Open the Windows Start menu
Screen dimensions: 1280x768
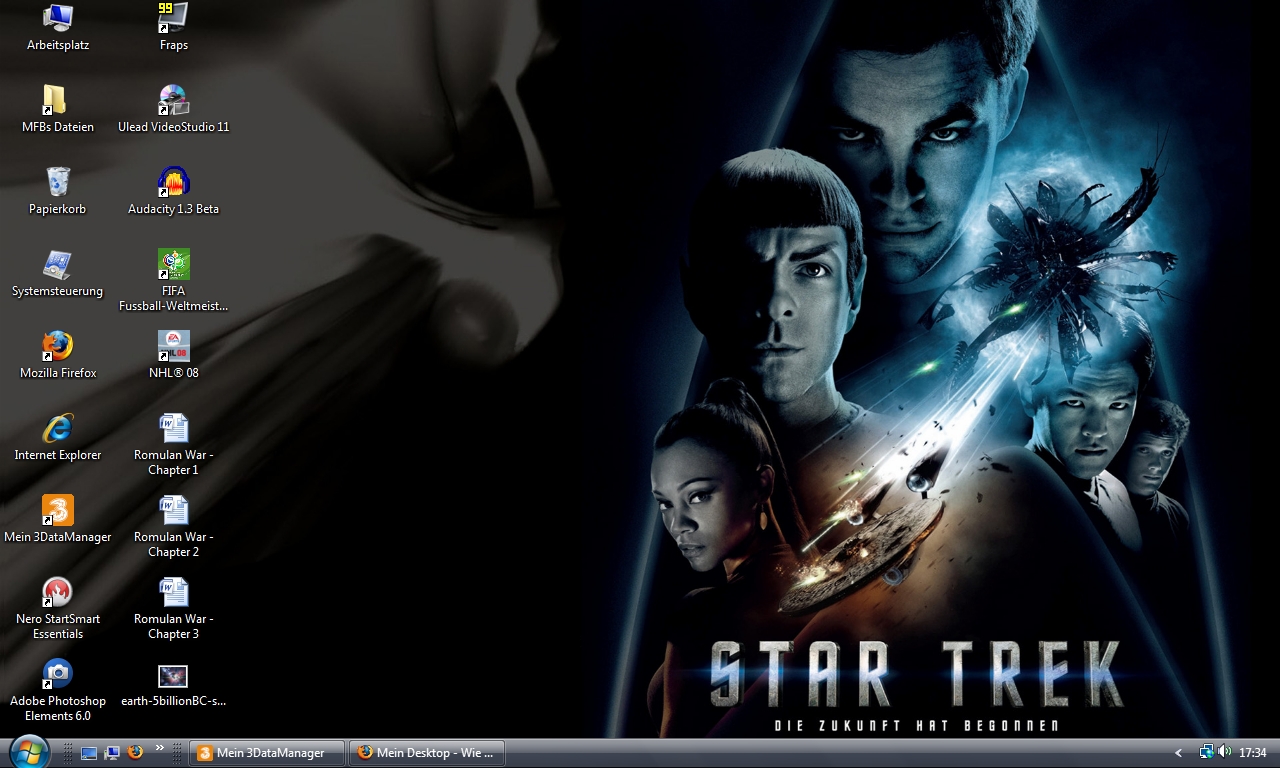29,752
